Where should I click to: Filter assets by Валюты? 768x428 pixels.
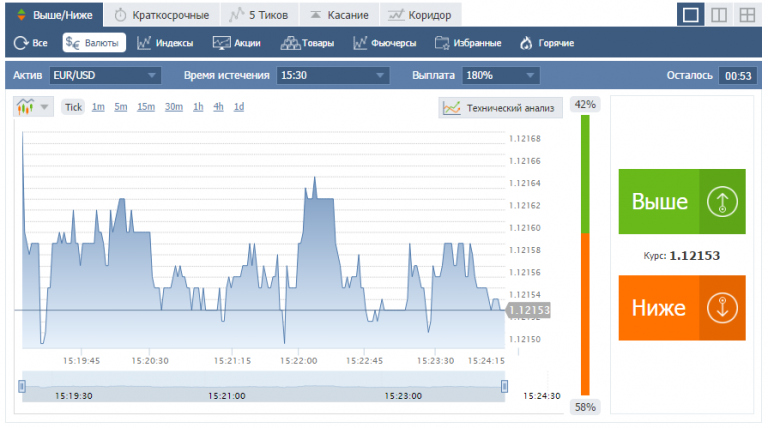pos(94,43)
